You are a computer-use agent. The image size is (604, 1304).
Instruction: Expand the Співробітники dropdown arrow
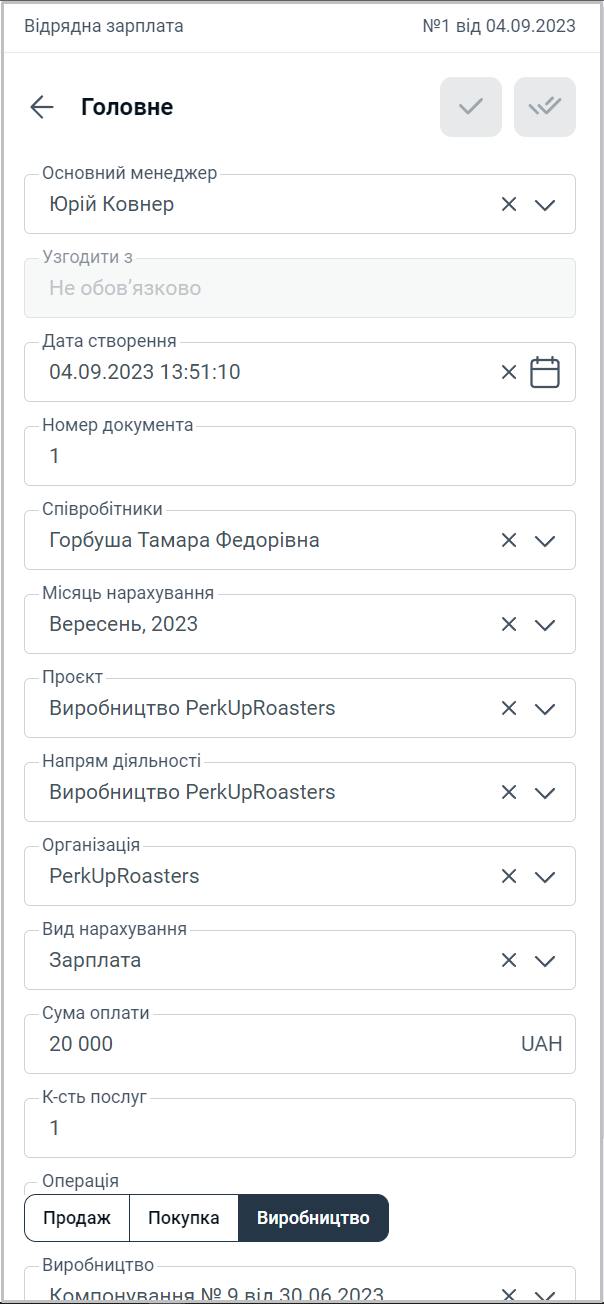coord(545,540)
